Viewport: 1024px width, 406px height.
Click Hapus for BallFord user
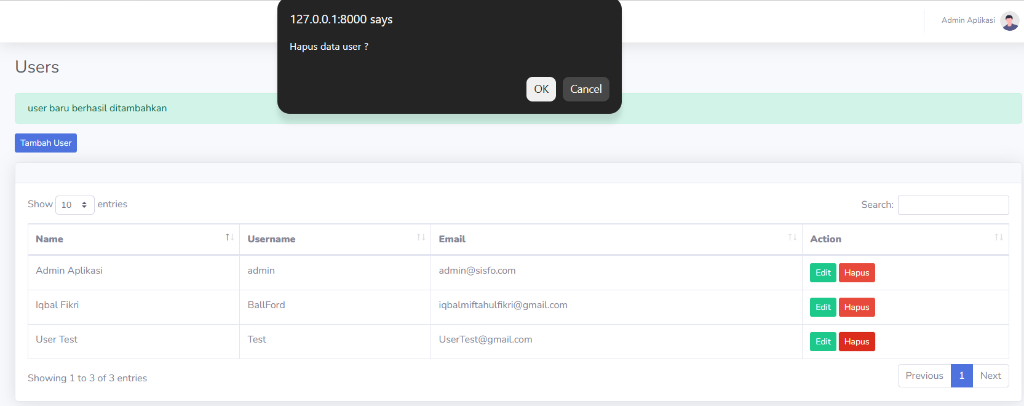(857, 307)
